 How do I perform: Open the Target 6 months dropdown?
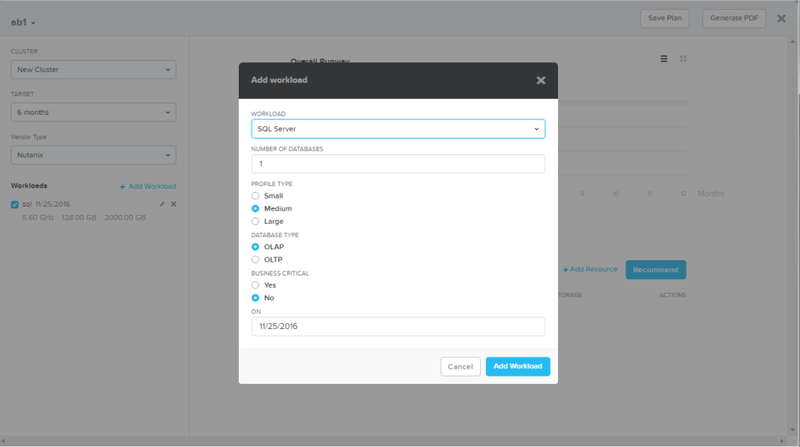coord(93,112)
